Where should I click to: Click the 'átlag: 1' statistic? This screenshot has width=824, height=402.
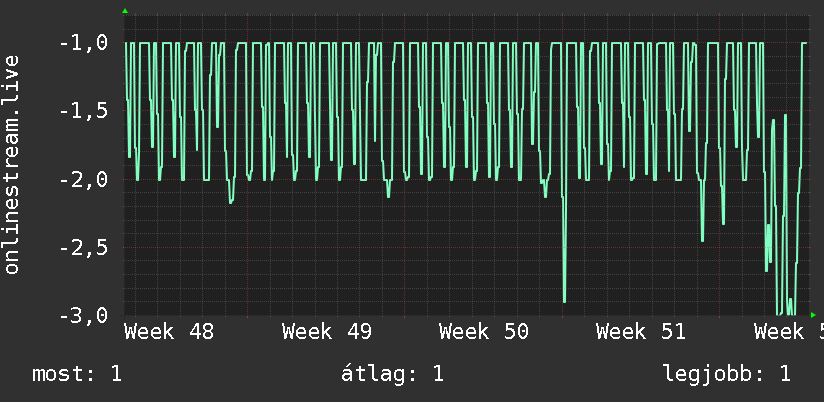pos(392,374)
